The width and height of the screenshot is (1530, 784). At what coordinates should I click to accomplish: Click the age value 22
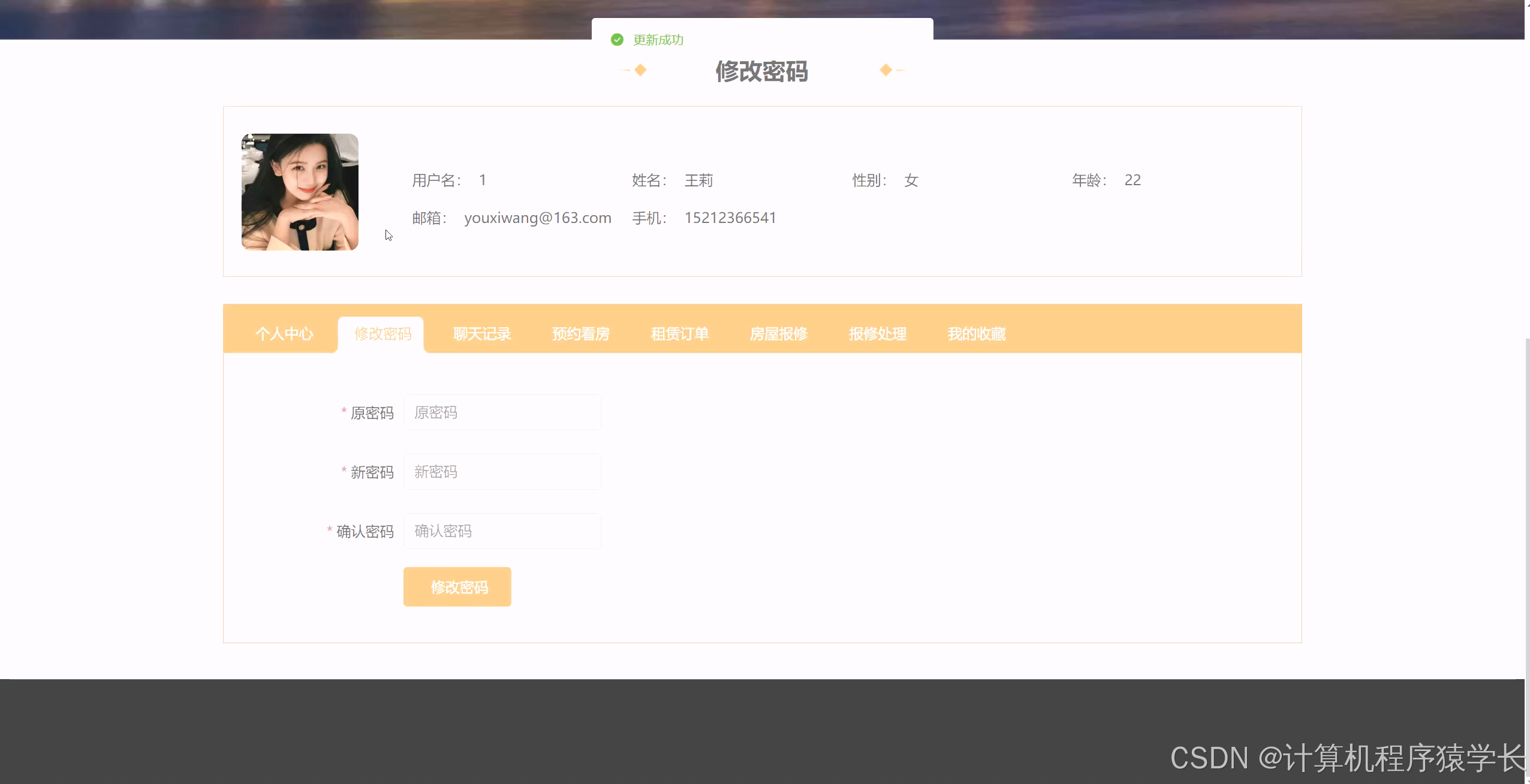pyautogui.click(x=1133, y=180)
